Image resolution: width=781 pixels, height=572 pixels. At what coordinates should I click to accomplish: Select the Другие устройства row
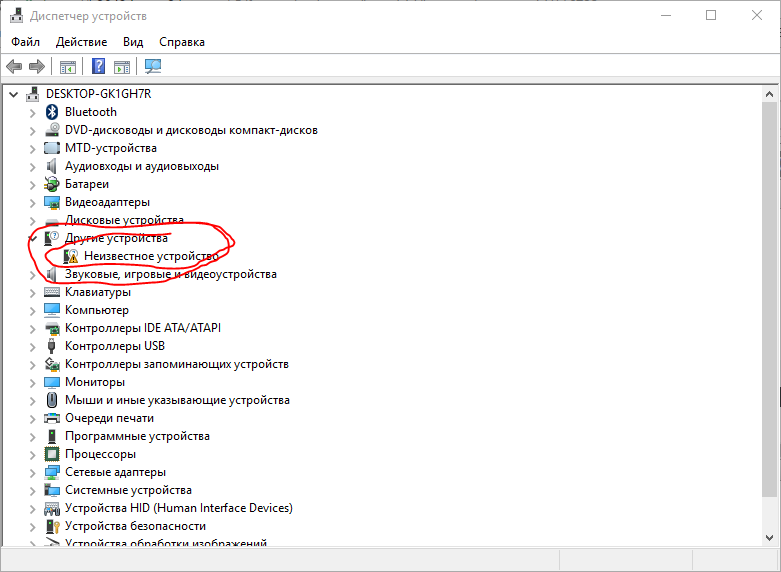pos(116,238)
